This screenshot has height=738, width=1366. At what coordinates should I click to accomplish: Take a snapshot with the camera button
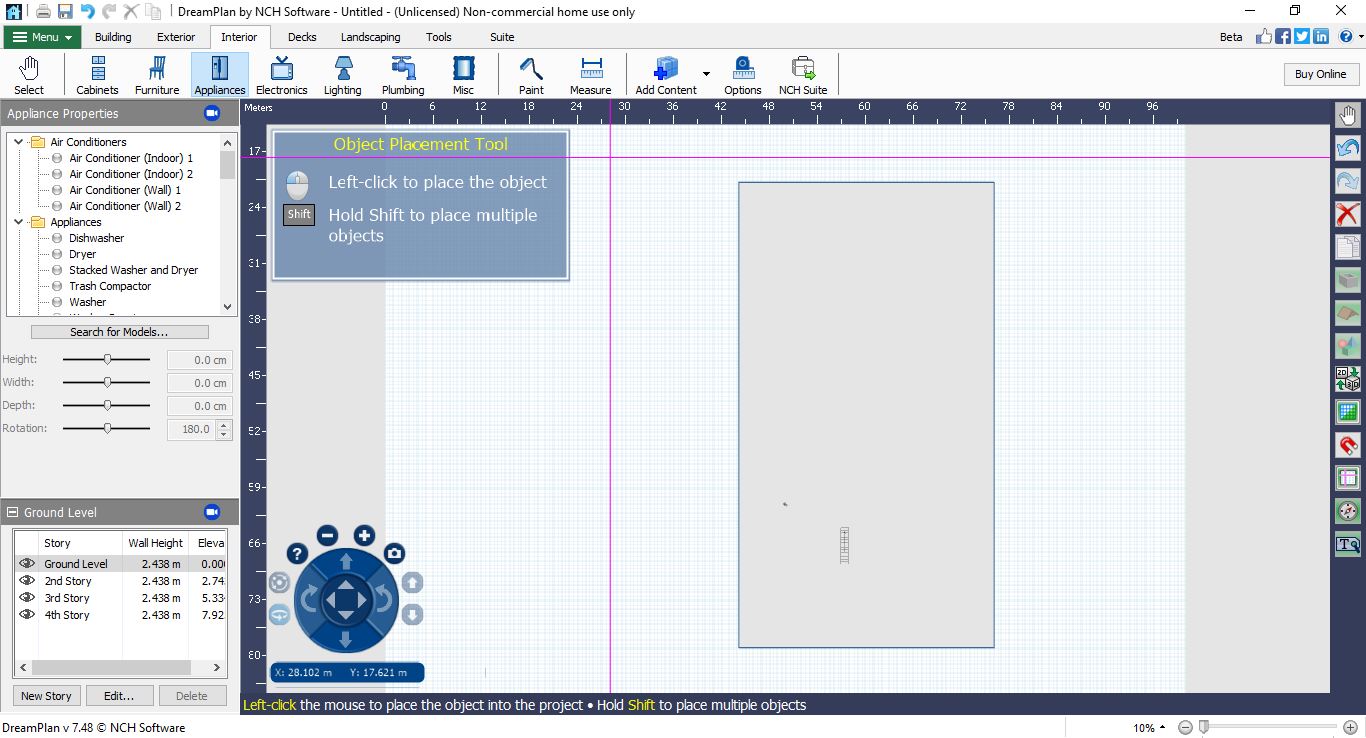[395, 553]
